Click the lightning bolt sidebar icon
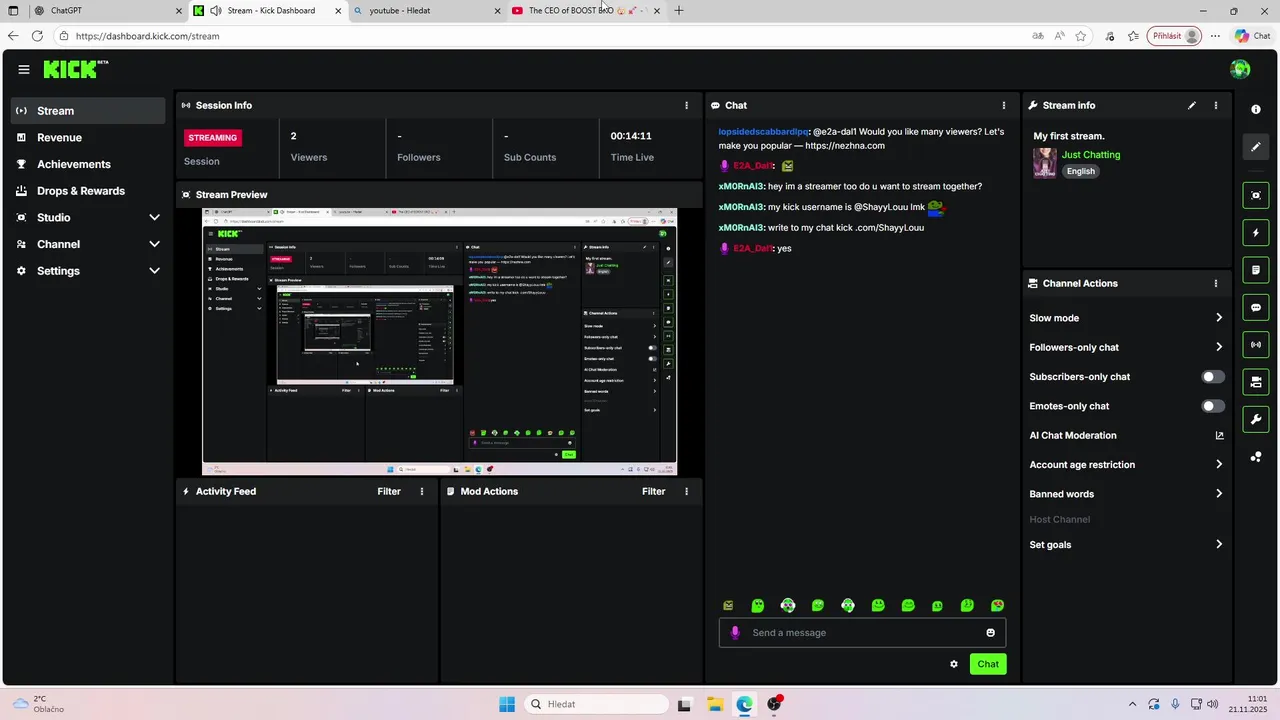Image resolution: width=1280 pixels, height=720 pixels. coord(1256,233)
